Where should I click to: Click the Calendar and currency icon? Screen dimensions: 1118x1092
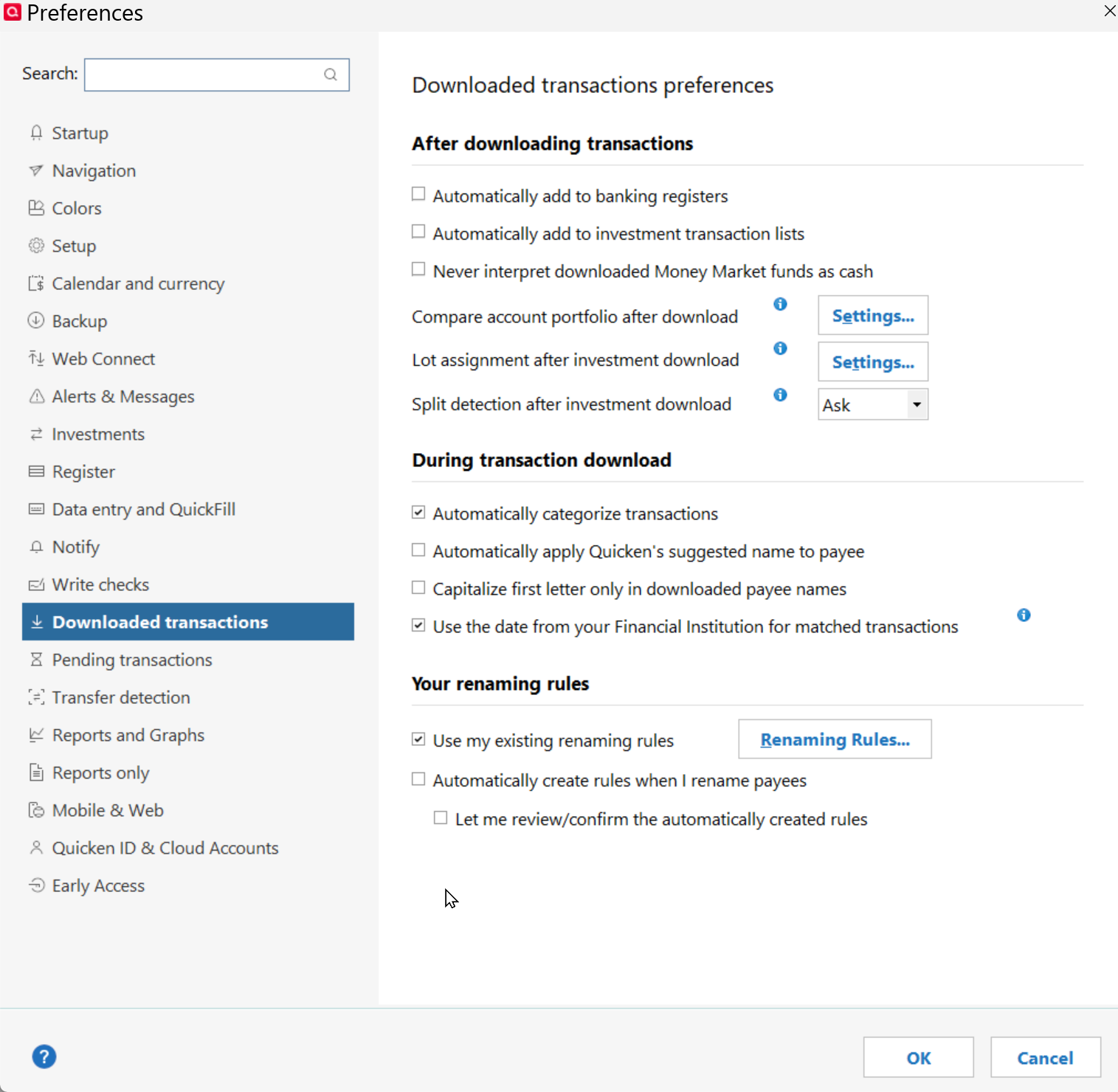pos(36,283)
